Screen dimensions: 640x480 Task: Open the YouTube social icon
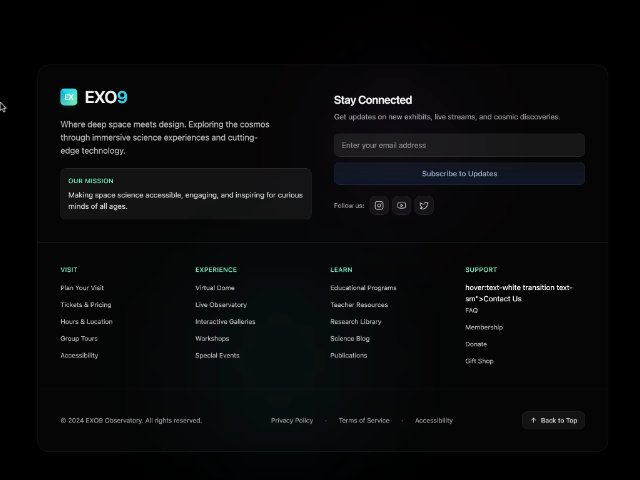401,205
